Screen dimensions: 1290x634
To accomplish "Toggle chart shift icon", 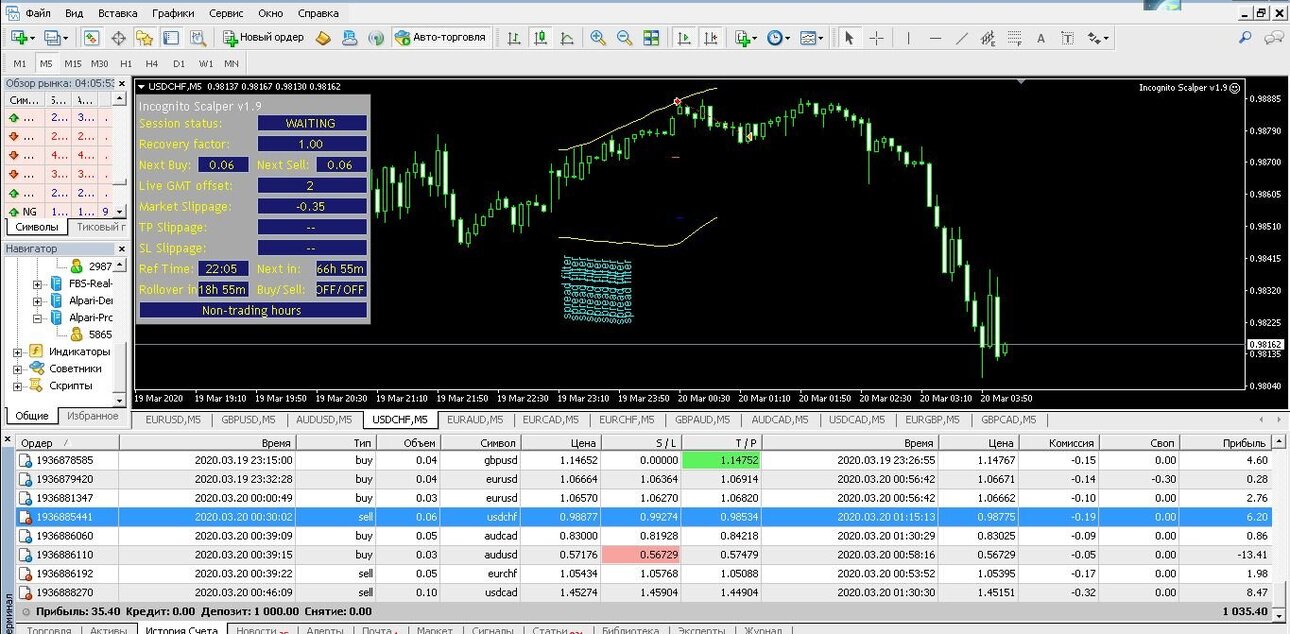I will point(711,38).
